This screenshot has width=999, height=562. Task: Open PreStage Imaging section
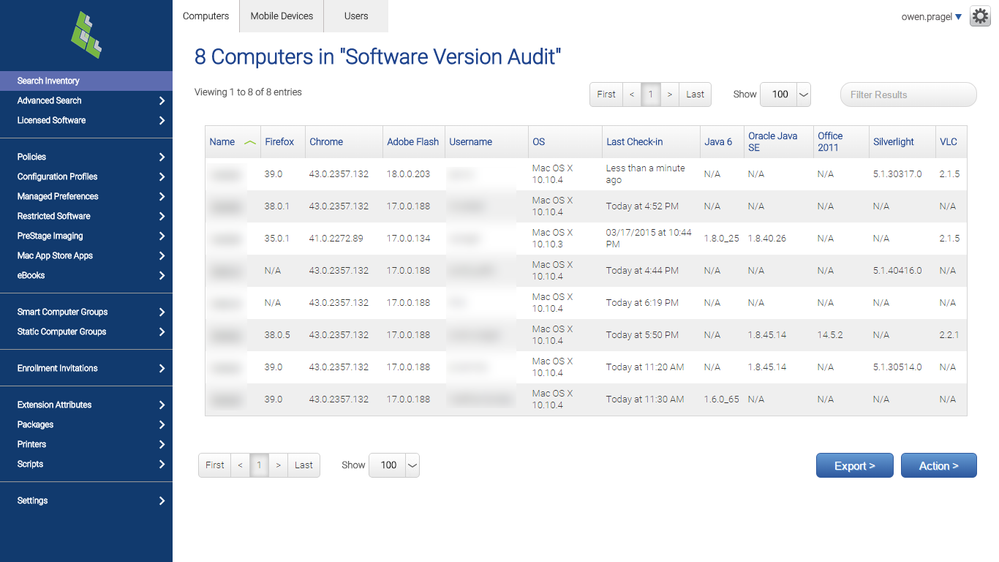(86, 236)
